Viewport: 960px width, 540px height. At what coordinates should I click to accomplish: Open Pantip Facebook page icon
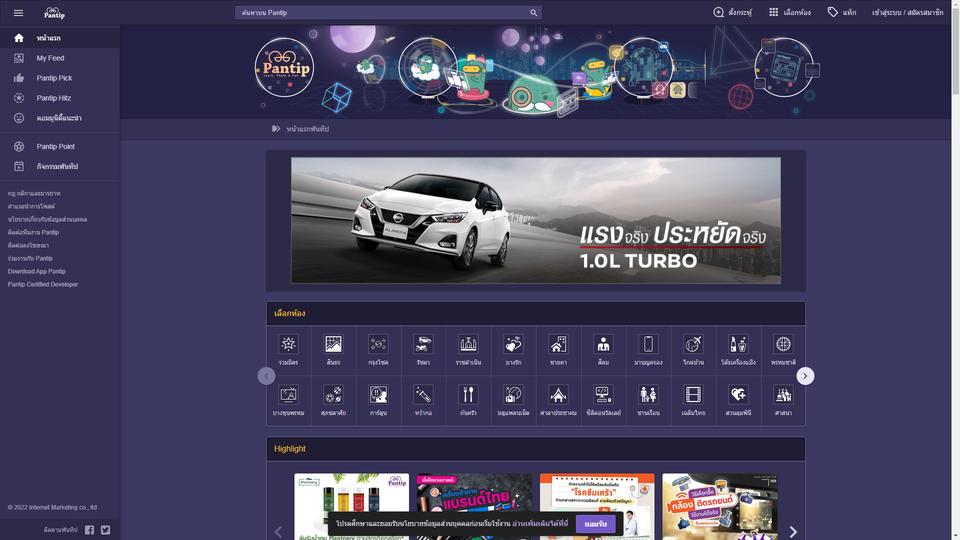pos(89,530)
